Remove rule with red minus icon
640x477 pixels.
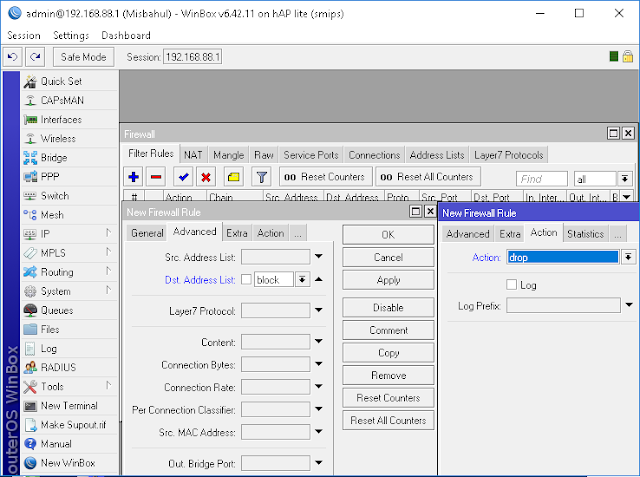[156, 177]
